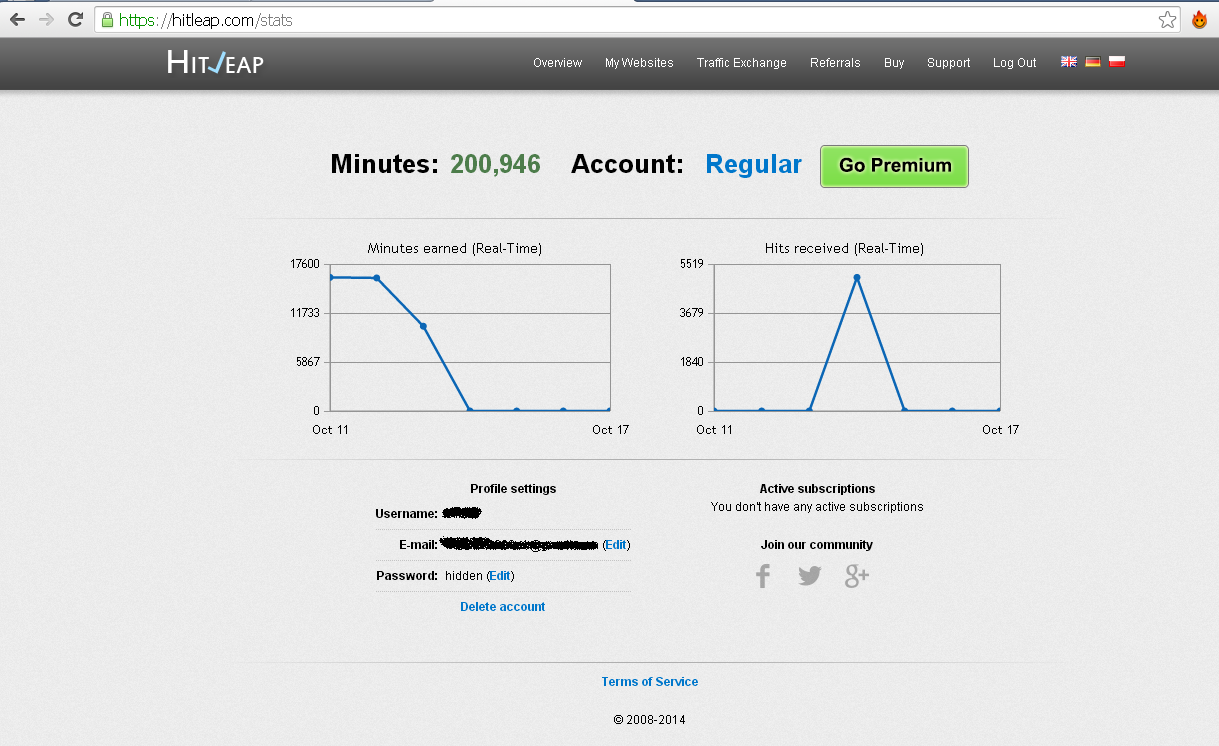The image size is (1219, 746).
Task: Switch language with the UK flag
Action: click(x=1069, y=62)
